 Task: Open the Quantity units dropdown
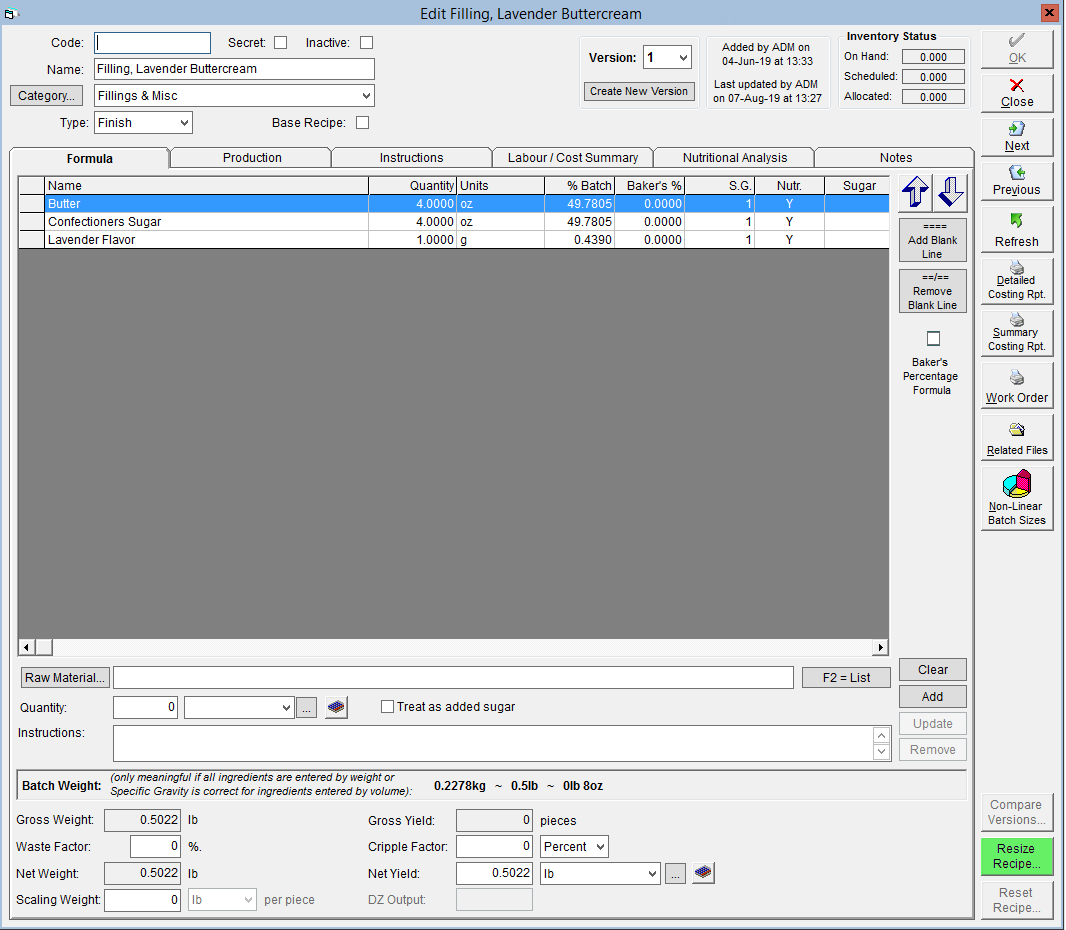239,708
